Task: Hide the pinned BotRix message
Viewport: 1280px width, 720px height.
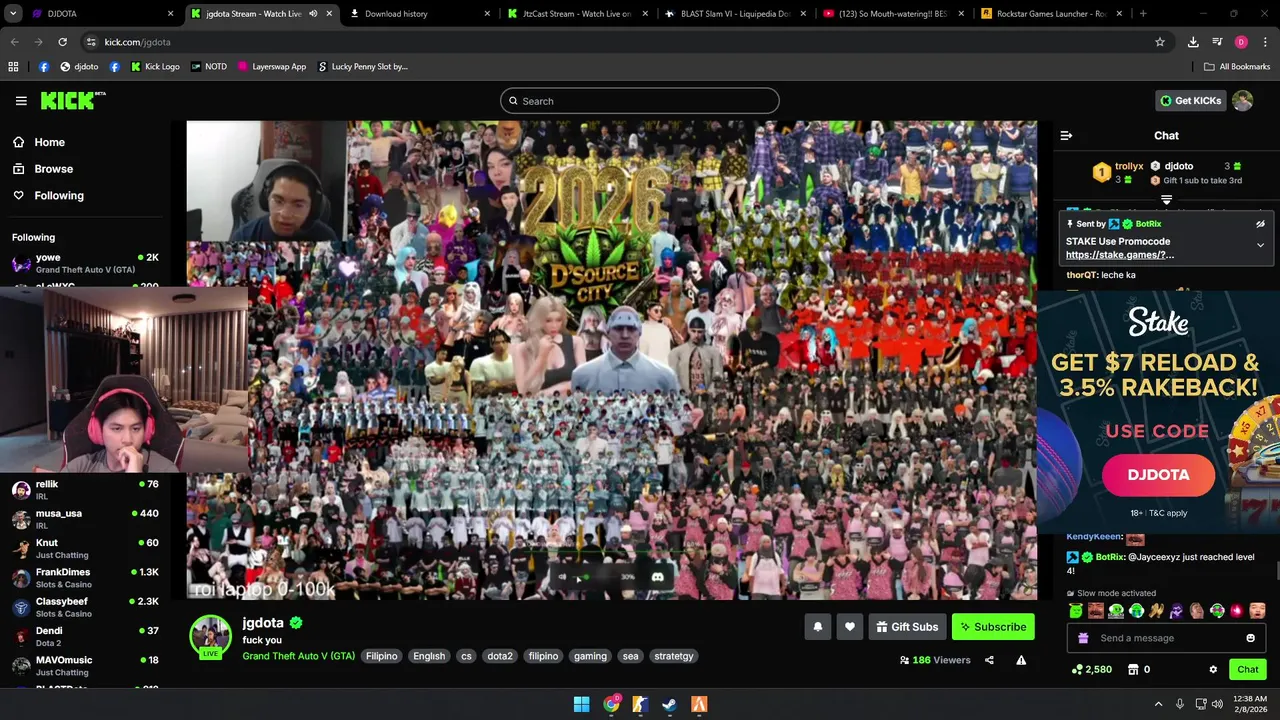Action: point(1260,224)
